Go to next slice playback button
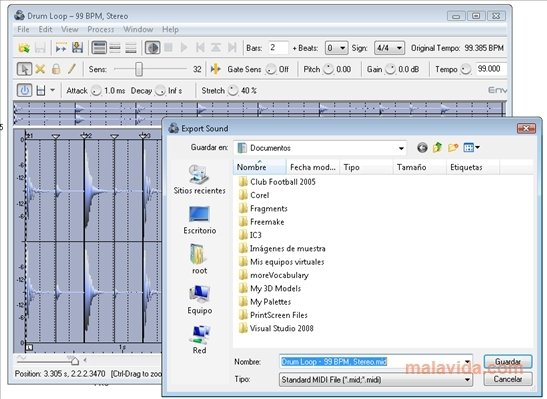 [x=232, y=48]
